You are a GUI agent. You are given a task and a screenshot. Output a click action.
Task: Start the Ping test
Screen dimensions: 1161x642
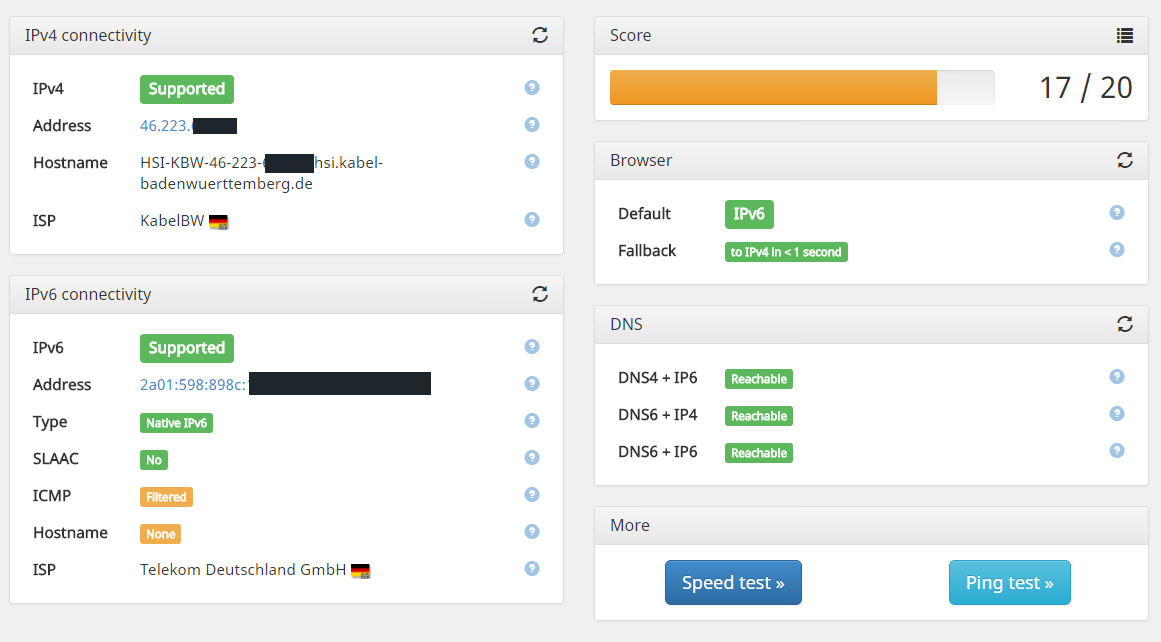pos(1009,583)
